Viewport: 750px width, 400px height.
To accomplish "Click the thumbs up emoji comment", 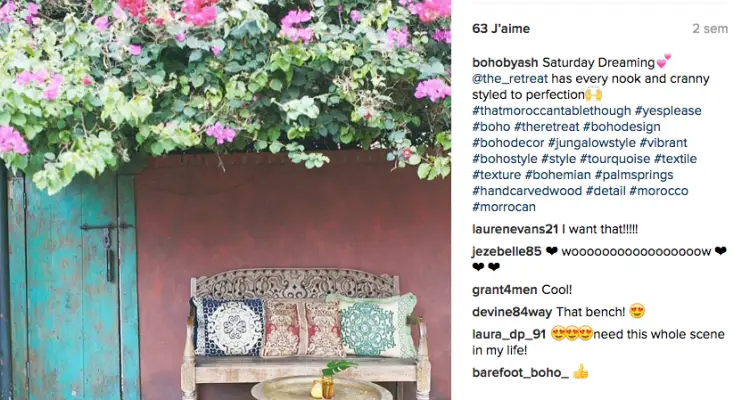I will [x=581, y=372].
